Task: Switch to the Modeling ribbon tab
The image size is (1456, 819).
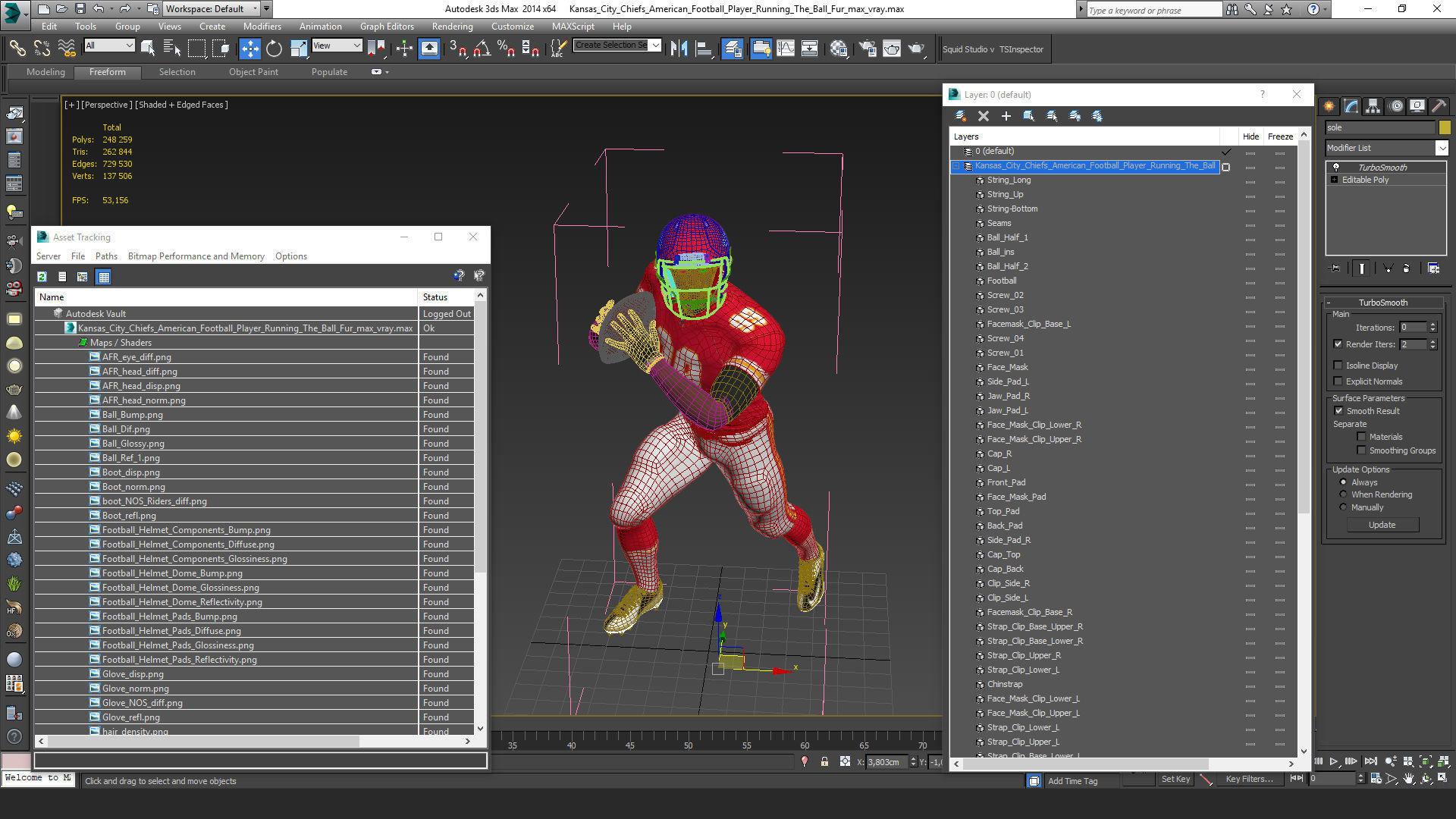Action: pyautogui.click(x=45, y=72)
